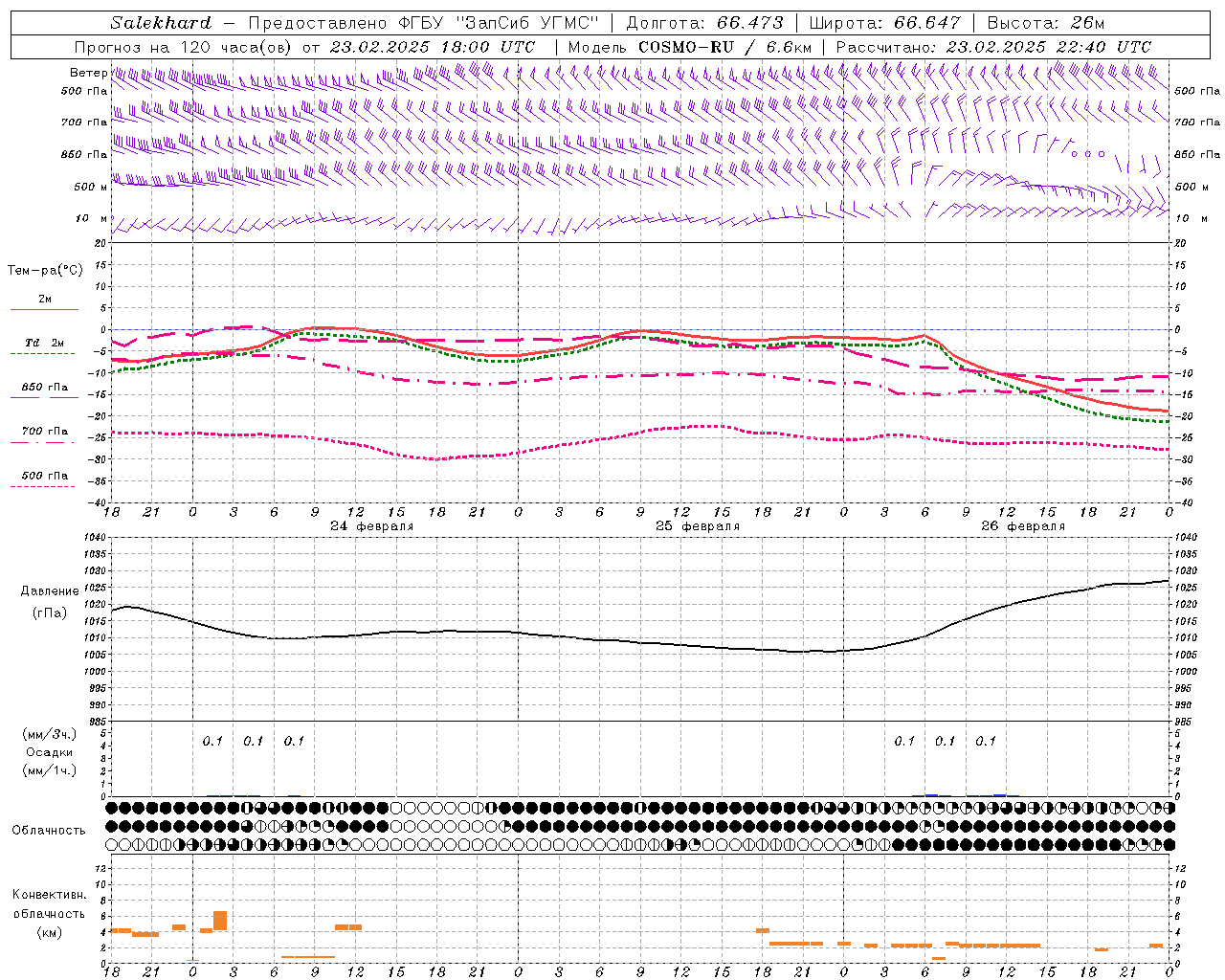The height and width of the screenshot is (980, 1225).
Task: Click the "25 февраля" date label
Action: (x=698, y=526)
